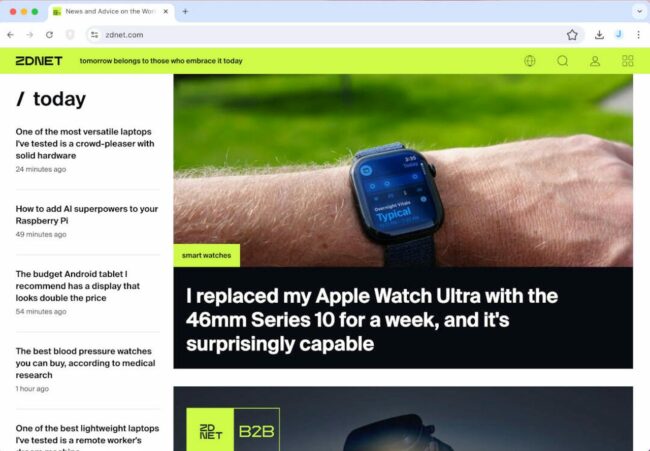Go back using the back arrow
Viewport: 650px width, 451px height.
coord(10,35)
